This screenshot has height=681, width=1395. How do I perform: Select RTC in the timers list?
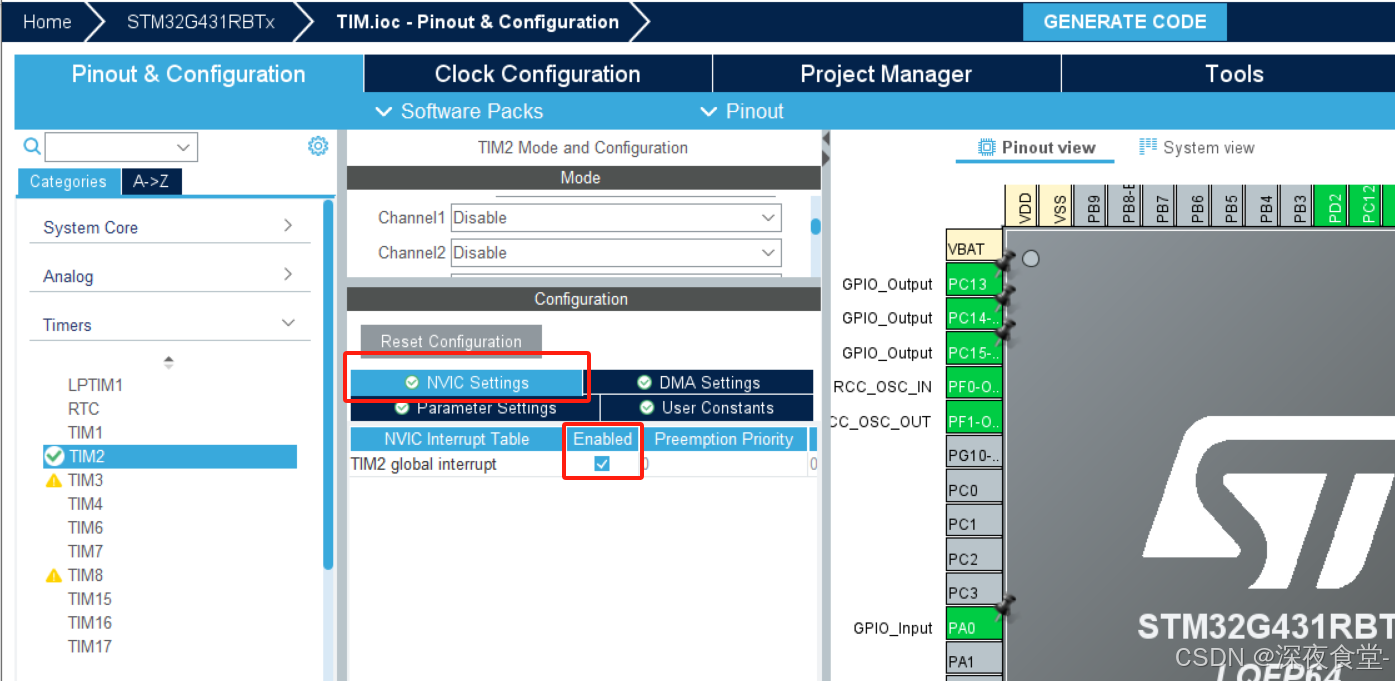84,409
